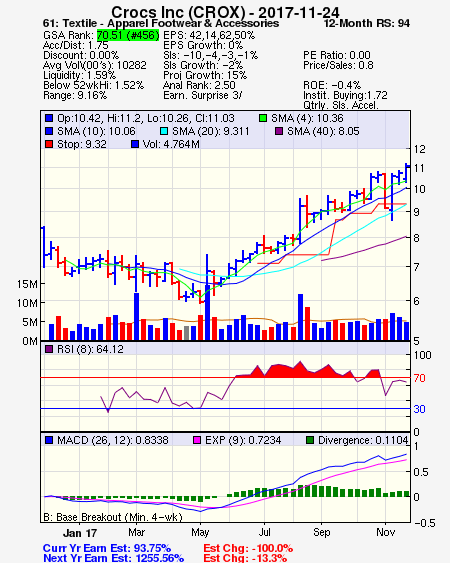450x563 pixels.
Task: Click the Sls: -10,-4,-3,-1% text
Action: [210, 55]
